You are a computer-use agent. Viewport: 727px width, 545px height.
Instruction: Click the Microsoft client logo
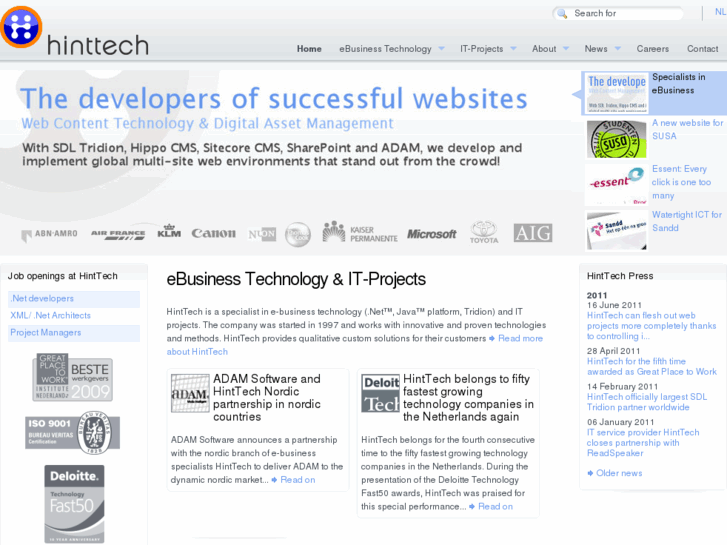click(x=432, y=234)
